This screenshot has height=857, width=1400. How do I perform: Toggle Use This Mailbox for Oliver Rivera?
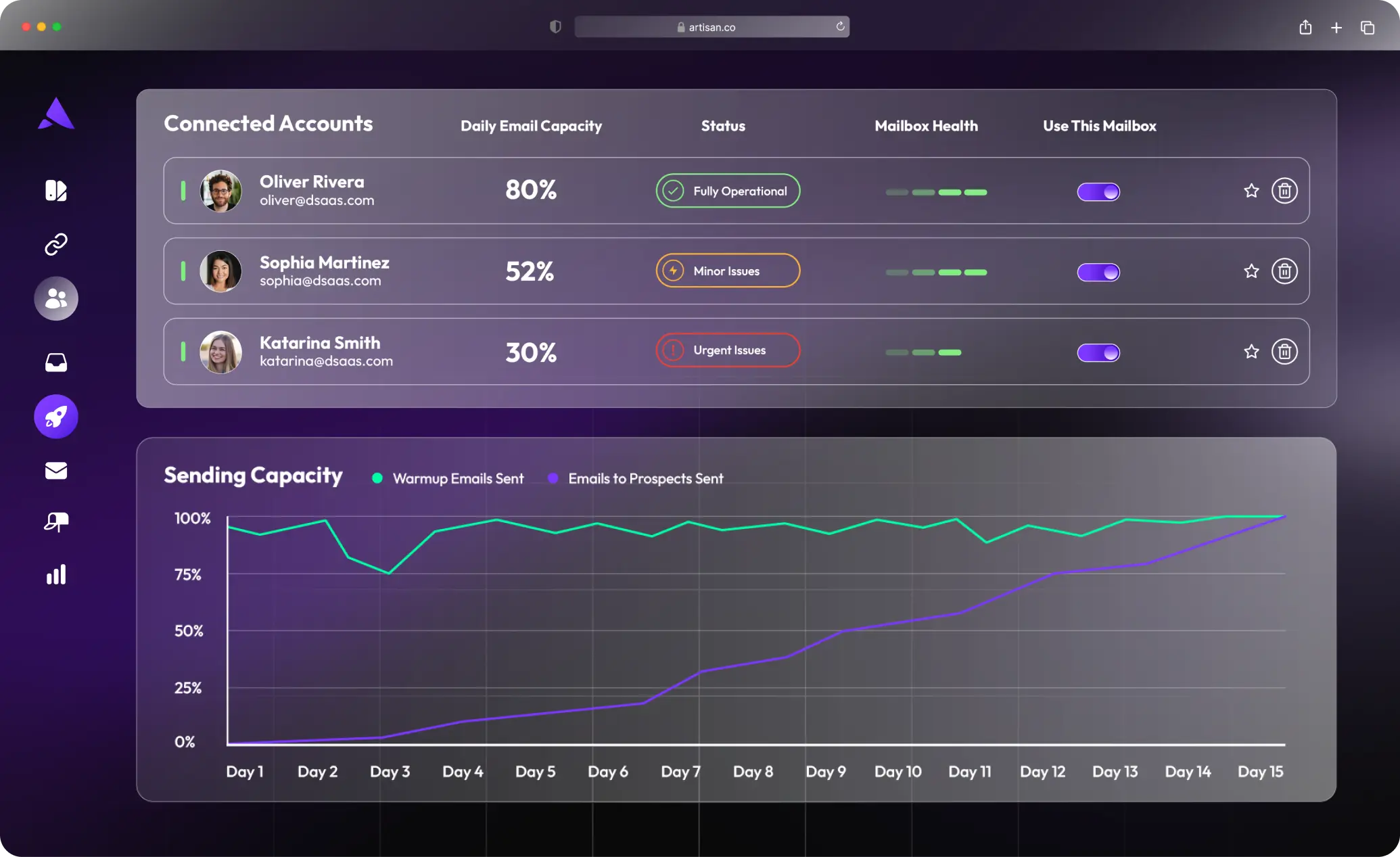[x=1098, y=192]
